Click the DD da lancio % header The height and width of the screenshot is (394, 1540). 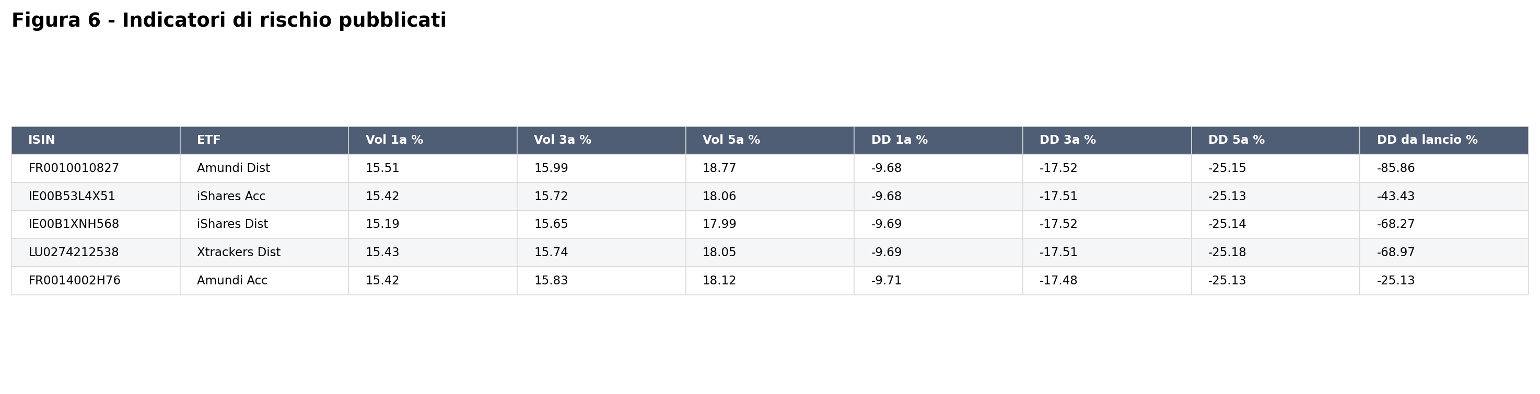tap(1443, 140)
